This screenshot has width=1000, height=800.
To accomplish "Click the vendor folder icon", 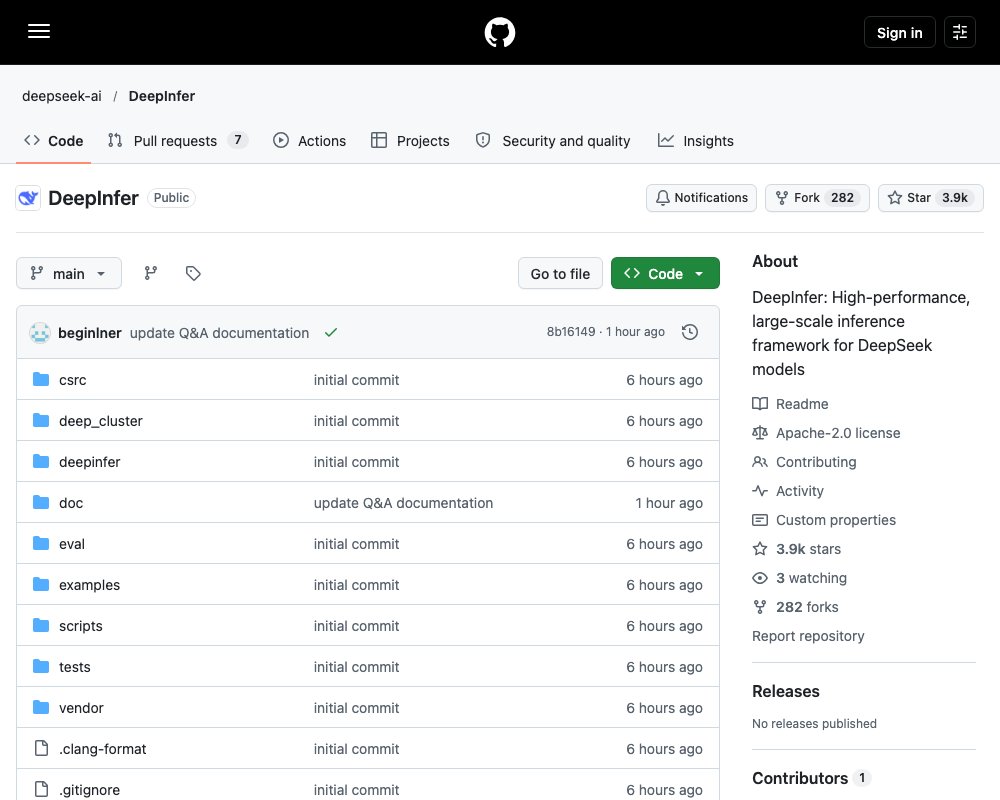I will click(x=41, y=707).
